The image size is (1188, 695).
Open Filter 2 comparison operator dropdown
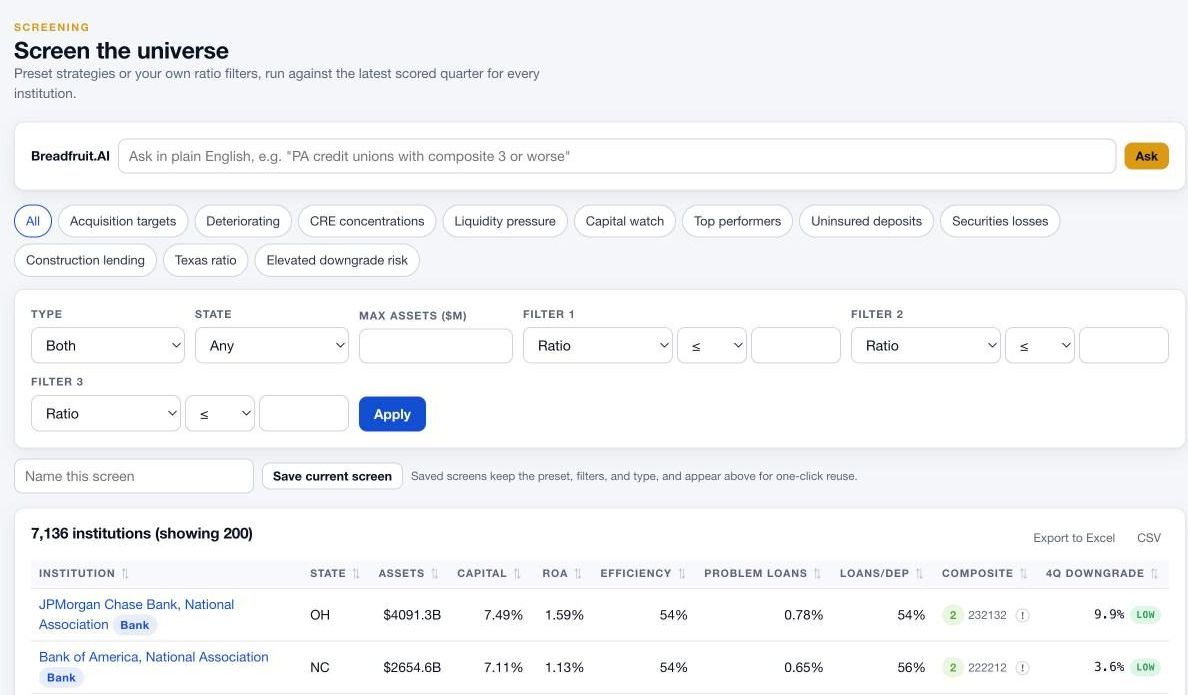click(1040, 346)
